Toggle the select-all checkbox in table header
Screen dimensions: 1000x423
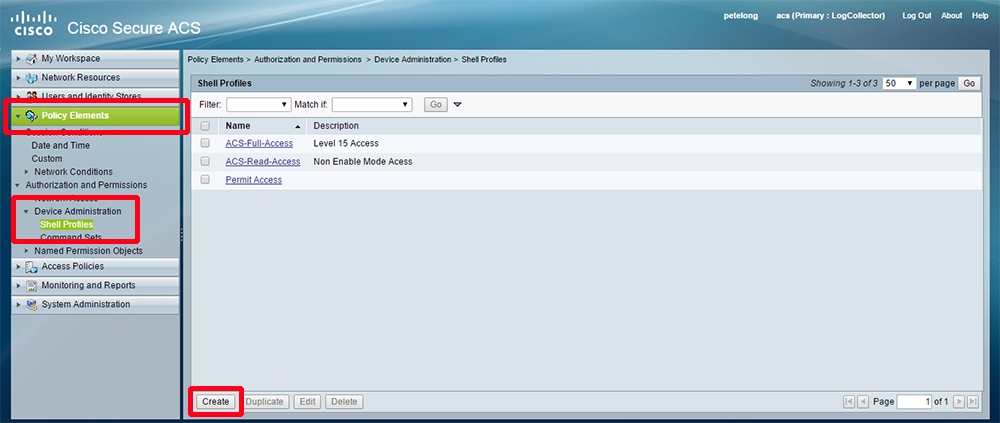coord(205,126)
